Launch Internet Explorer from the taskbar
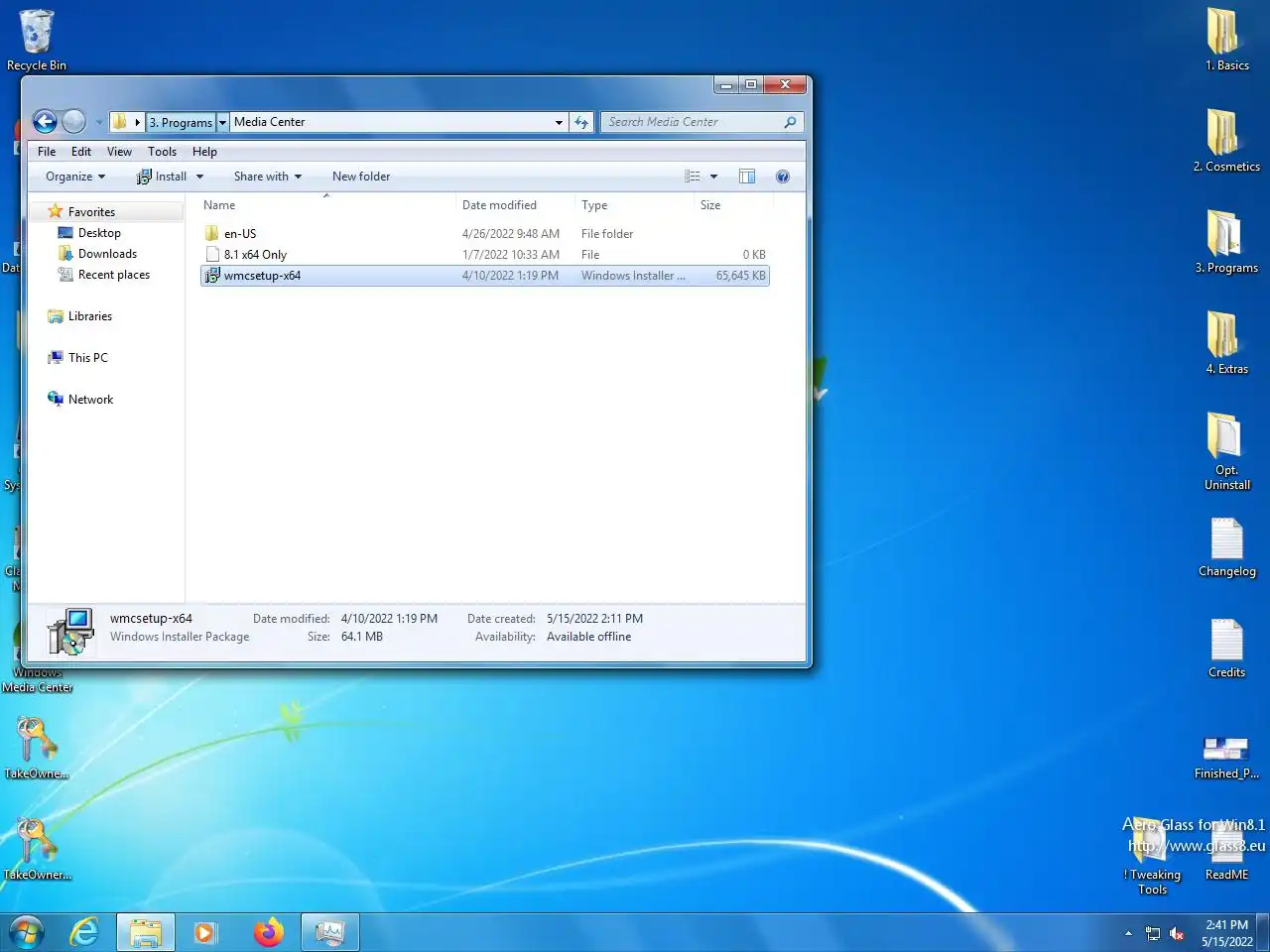The image size is (1270, 952). coord(85,933)
